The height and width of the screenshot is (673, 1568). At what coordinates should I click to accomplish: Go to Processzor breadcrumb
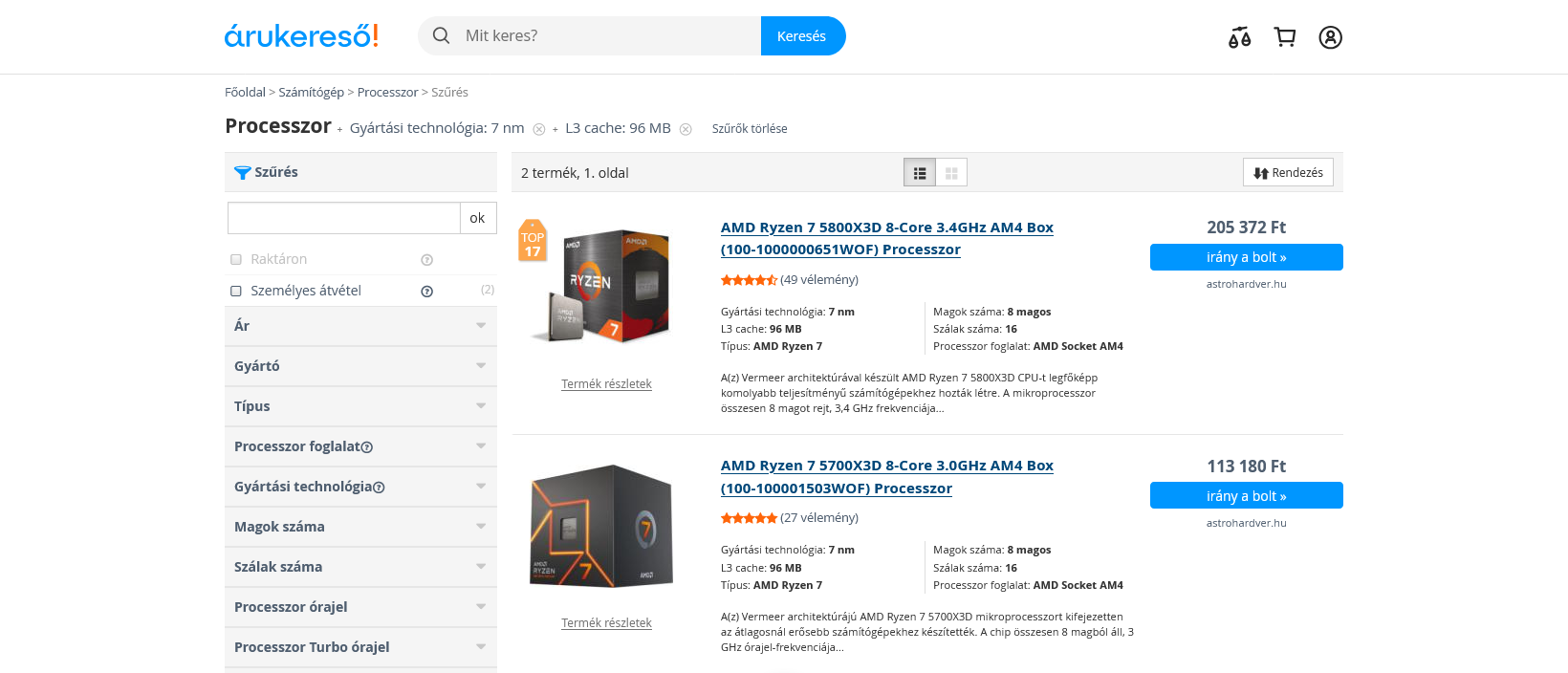pos(387,93)
